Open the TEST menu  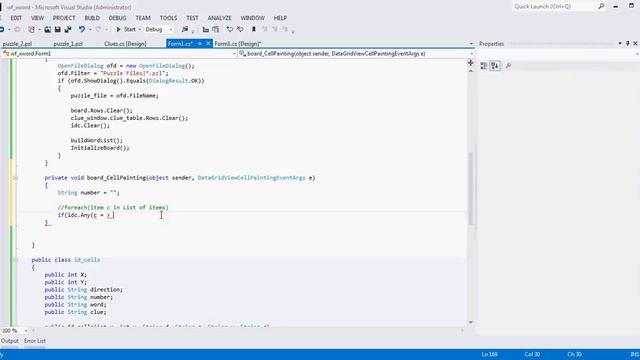(x=192, y=18)
